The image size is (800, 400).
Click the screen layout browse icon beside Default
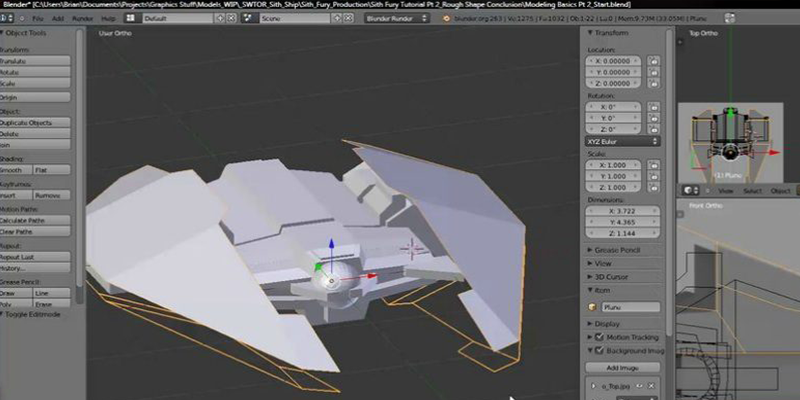pos(131,18)
